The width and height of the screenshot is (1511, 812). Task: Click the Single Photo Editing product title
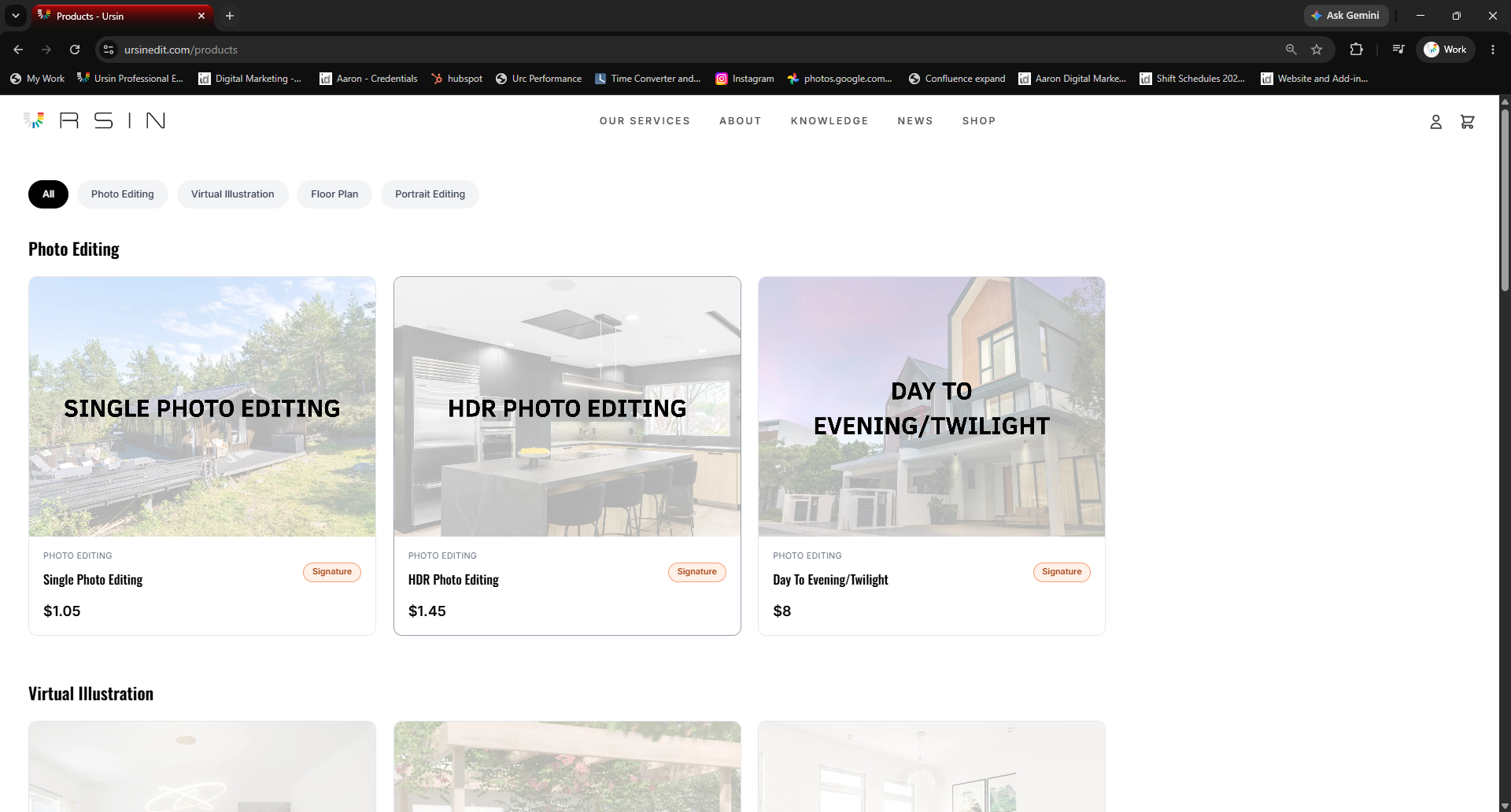pos(93,580)
